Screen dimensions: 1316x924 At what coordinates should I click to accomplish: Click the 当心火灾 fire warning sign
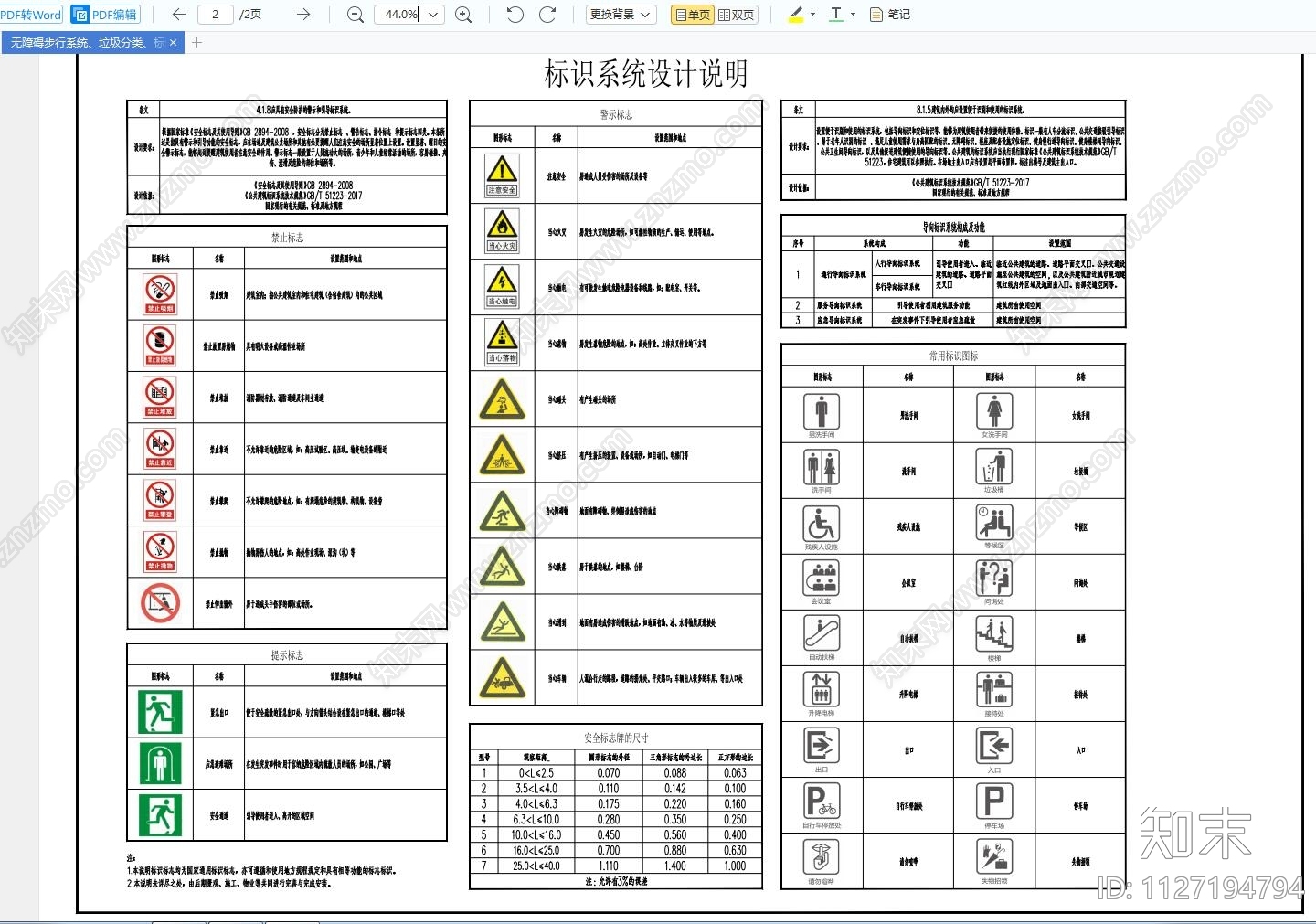502,230
